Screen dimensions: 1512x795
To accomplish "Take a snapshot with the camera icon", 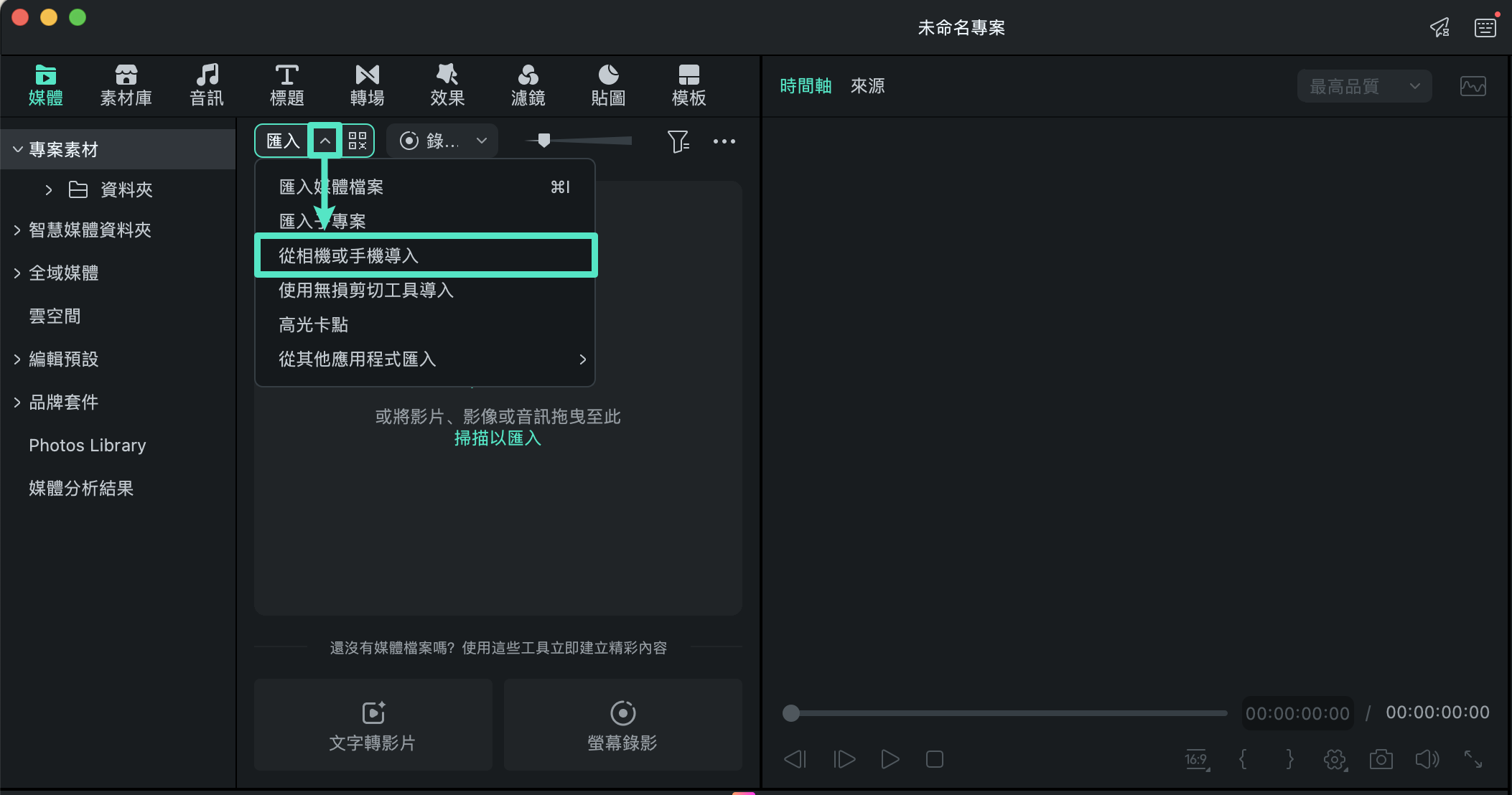I will pos(1381,759).
